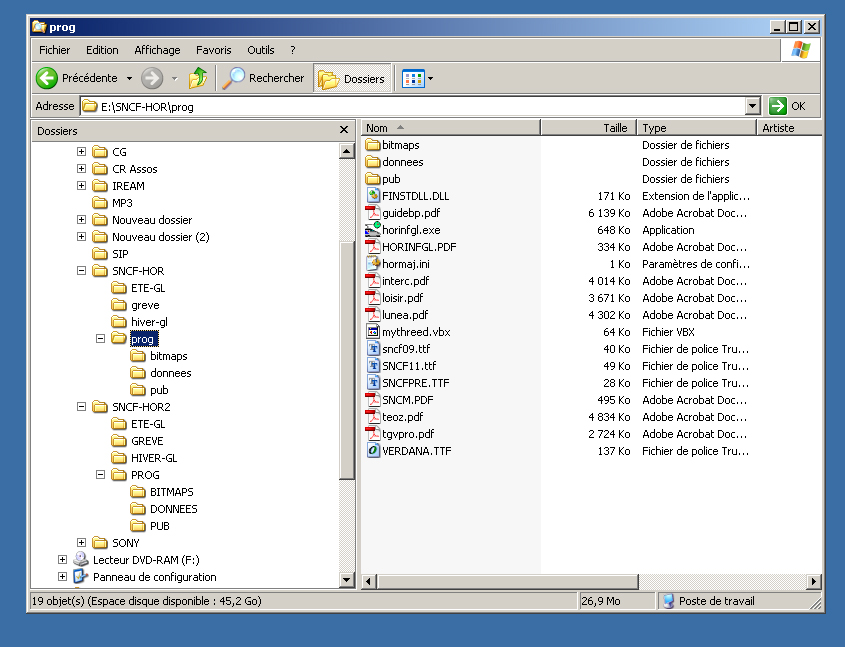845x647 pixels.
Task: Sort files by the Nom column header
Action: pyautogui.click(x=451, y=128)
